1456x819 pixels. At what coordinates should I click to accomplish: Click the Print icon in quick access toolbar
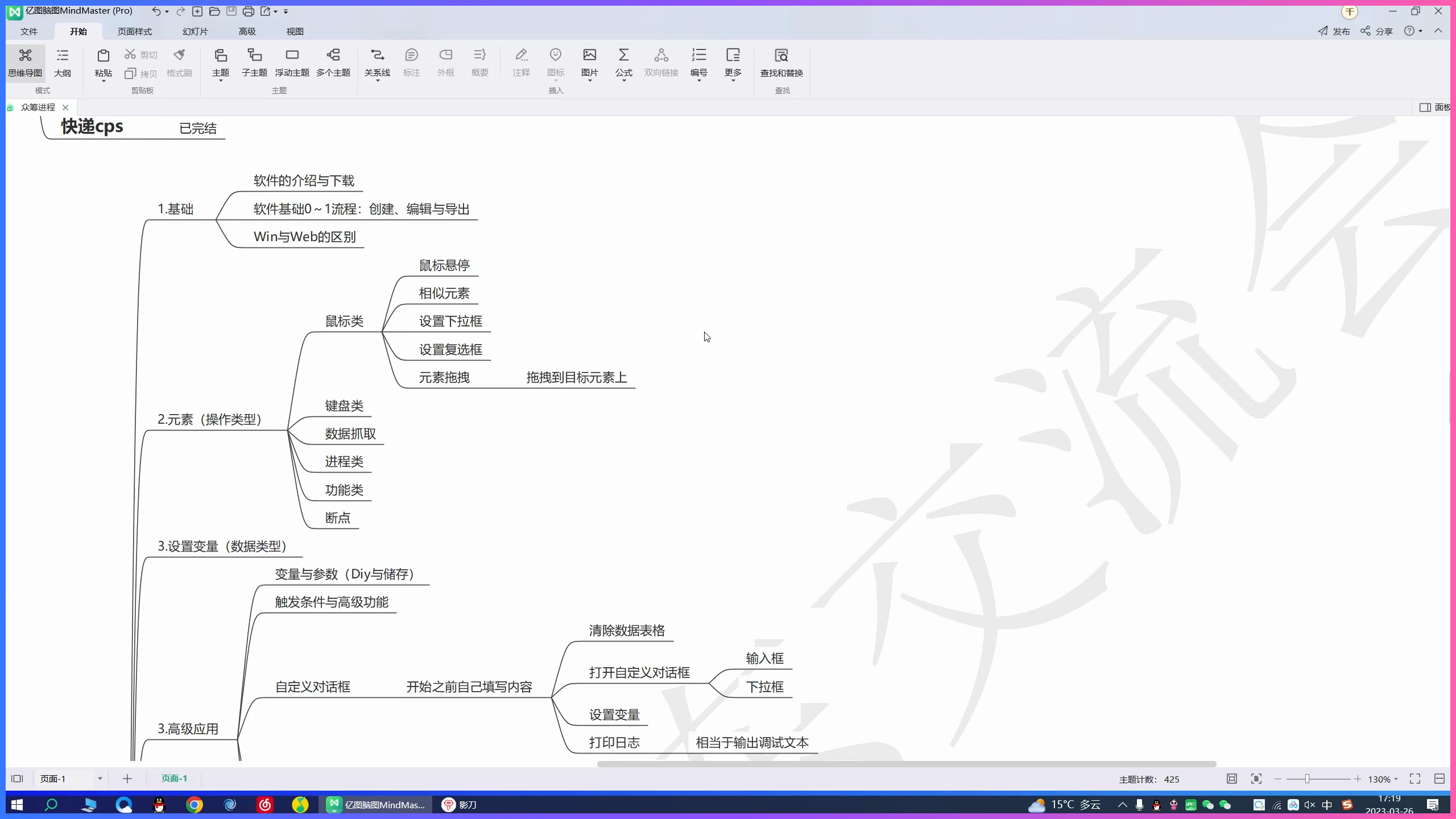[249, 11]
